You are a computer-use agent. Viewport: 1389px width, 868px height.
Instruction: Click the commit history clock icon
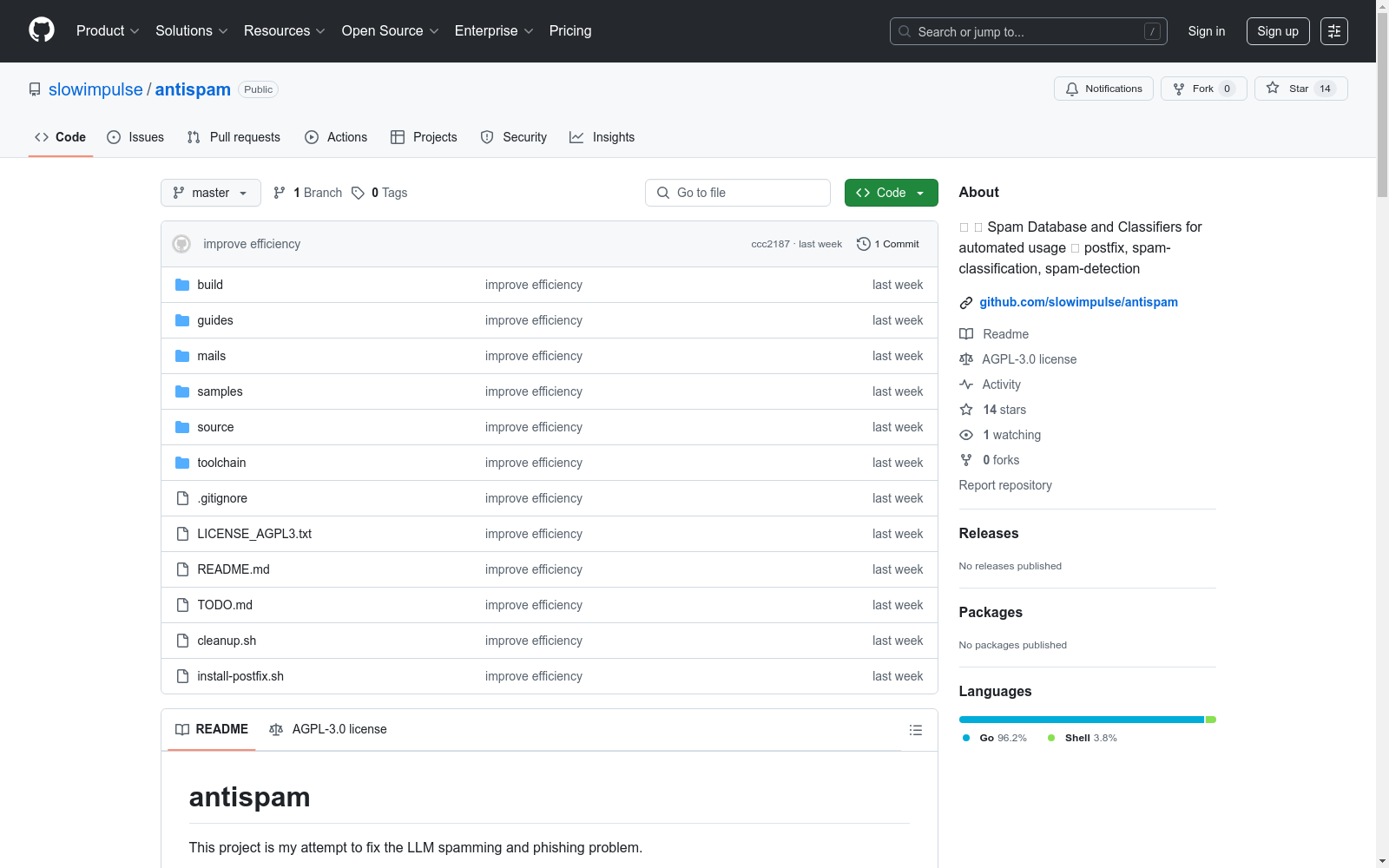click(863, 244)
